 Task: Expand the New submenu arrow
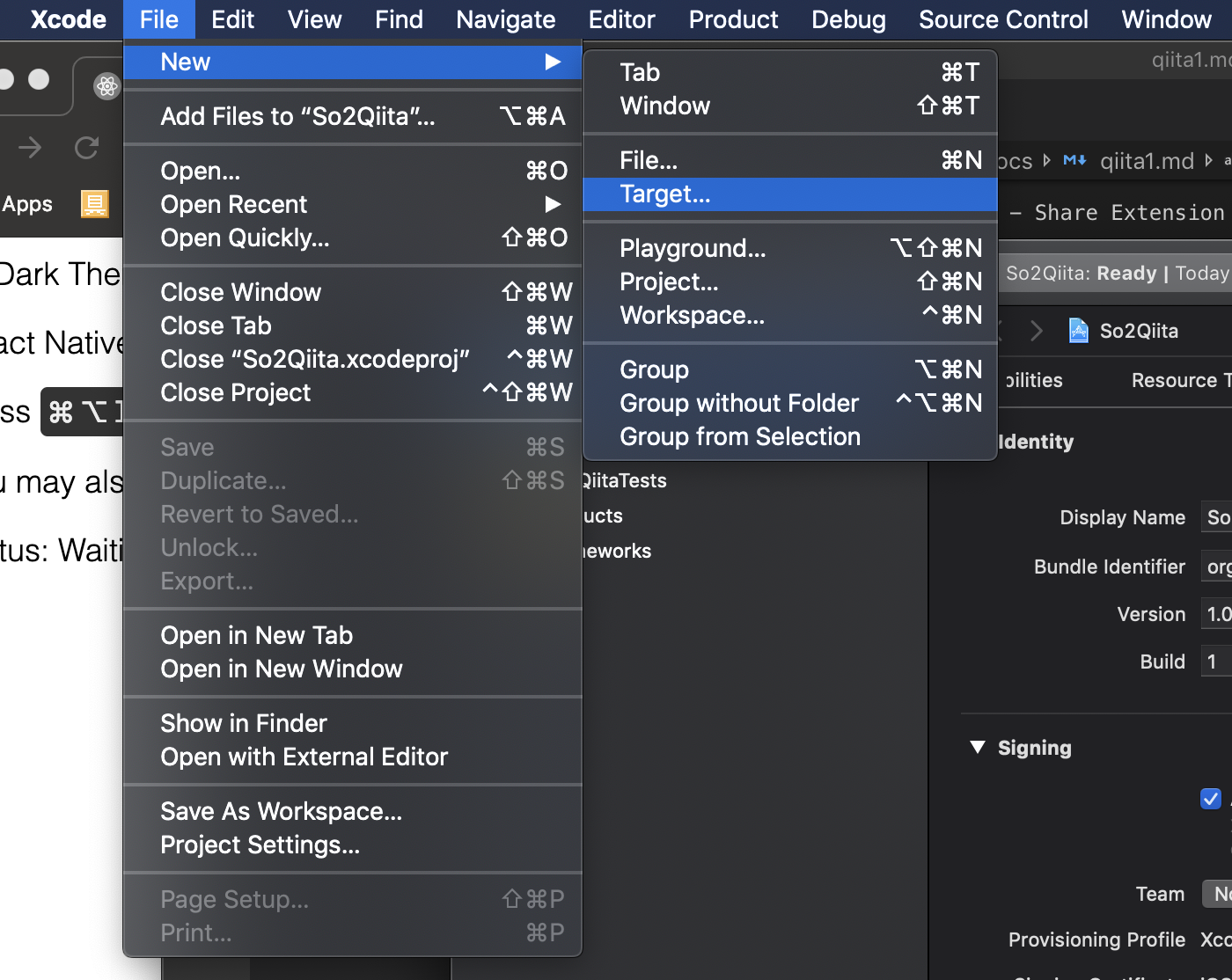pyautogui.click(x=553, y=62)
